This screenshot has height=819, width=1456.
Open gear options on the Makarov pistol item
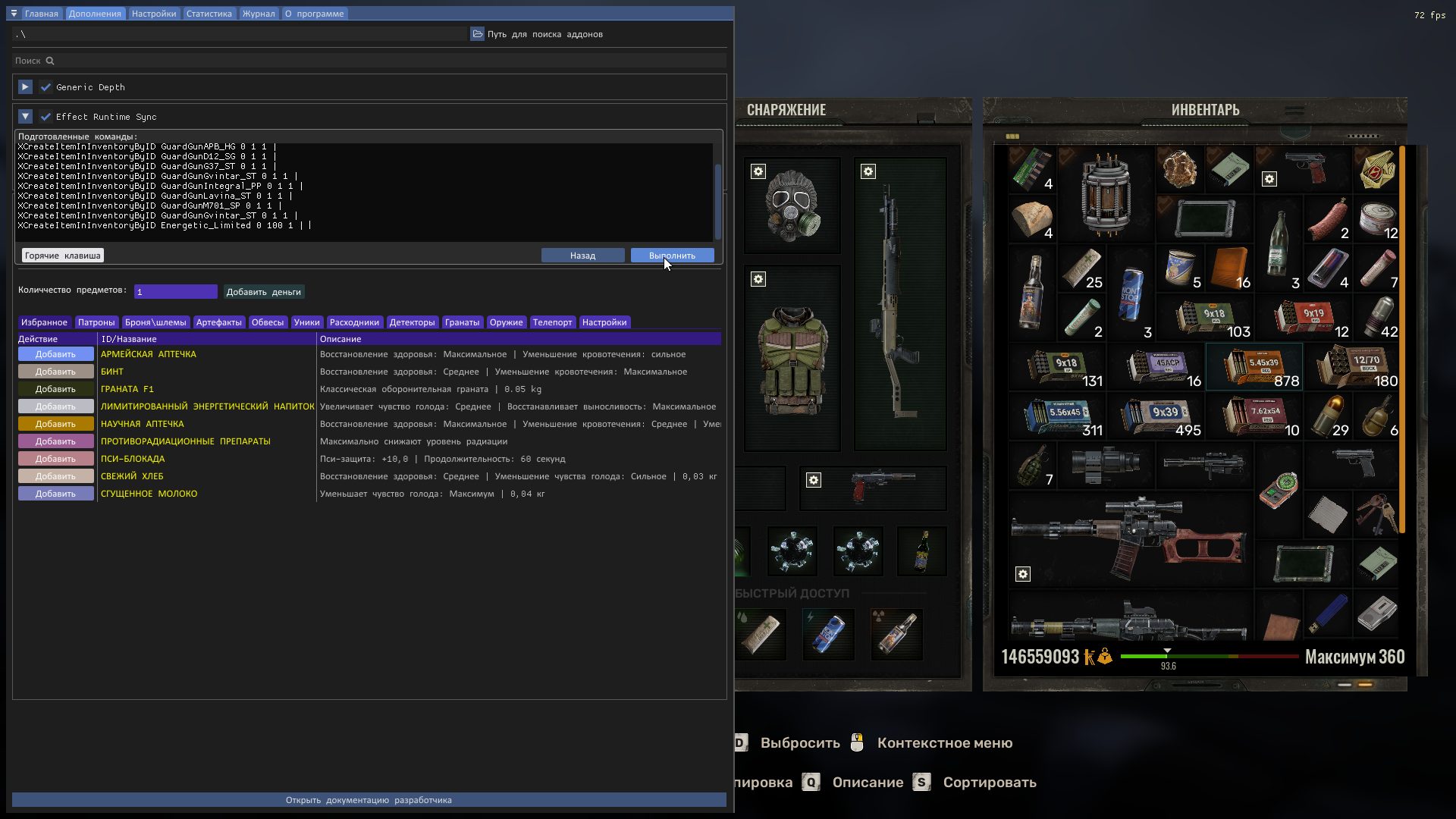1269,180
